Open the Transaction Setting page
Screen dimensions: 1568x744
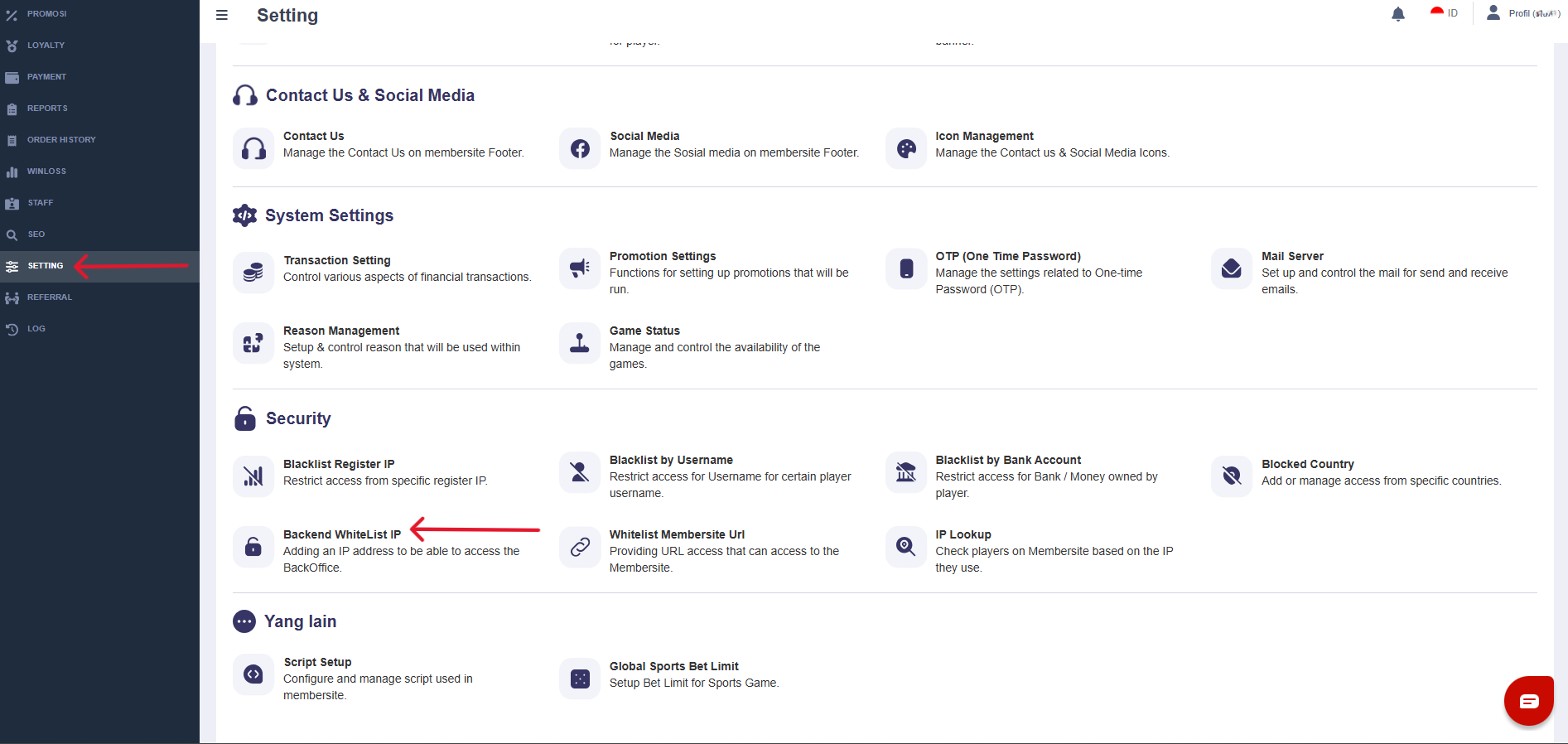click(337, 260)
